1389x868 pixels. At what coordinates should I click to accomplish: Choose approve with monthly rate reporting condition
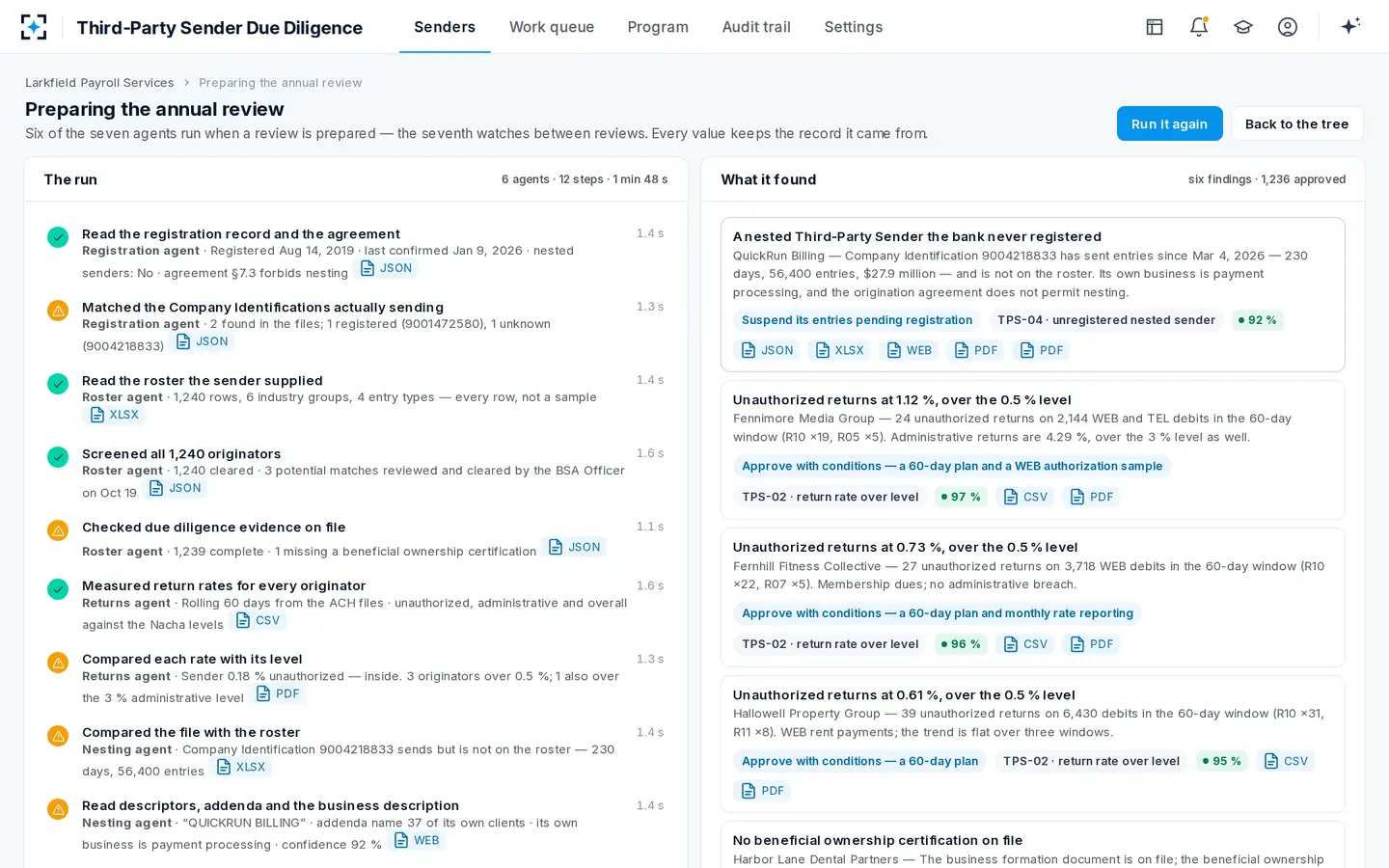pyautogui.click(x=938, y=613)
